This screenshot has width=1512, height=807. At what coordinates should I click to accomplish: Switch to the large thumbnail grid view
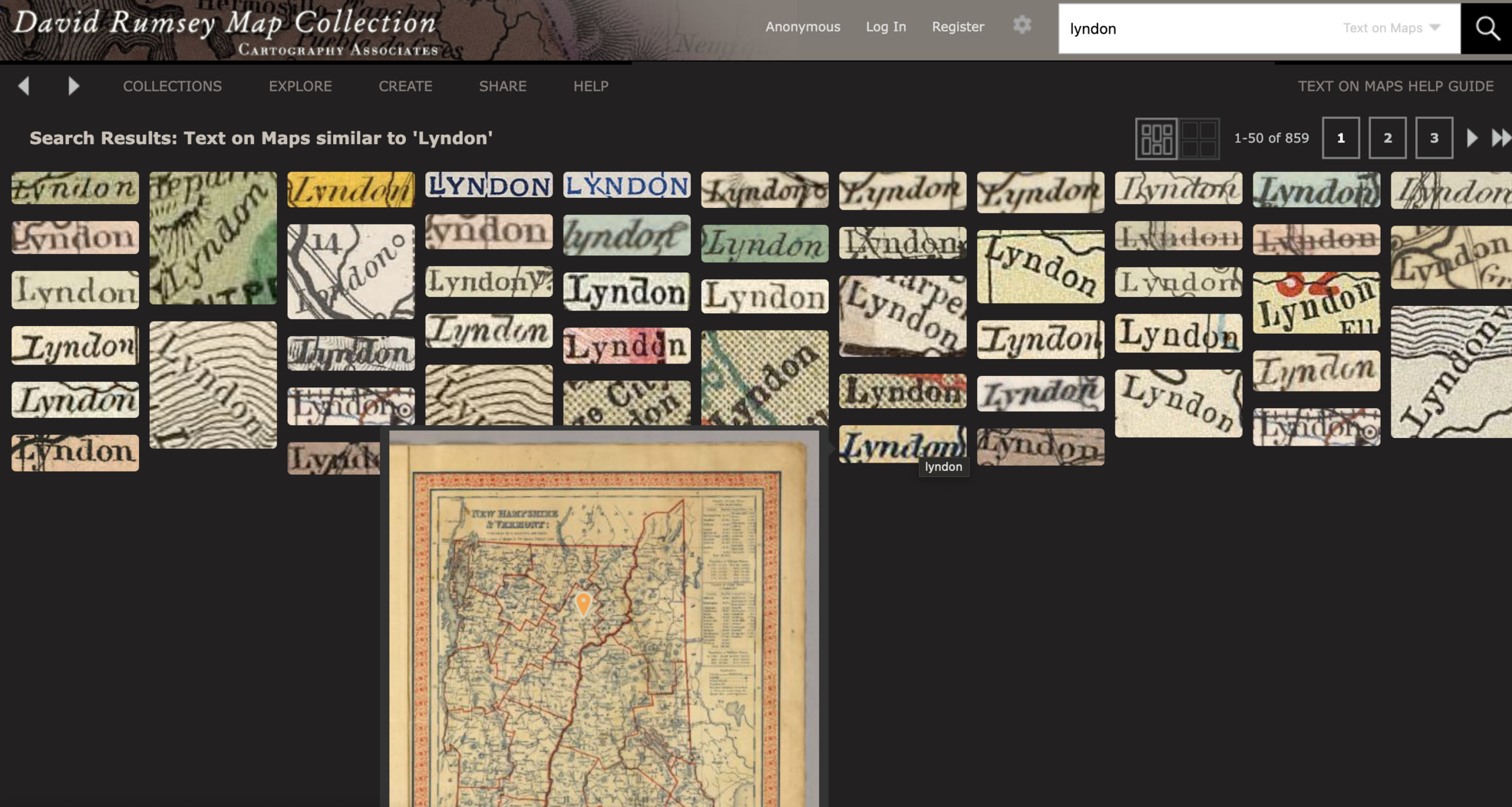coord(1200,138)
